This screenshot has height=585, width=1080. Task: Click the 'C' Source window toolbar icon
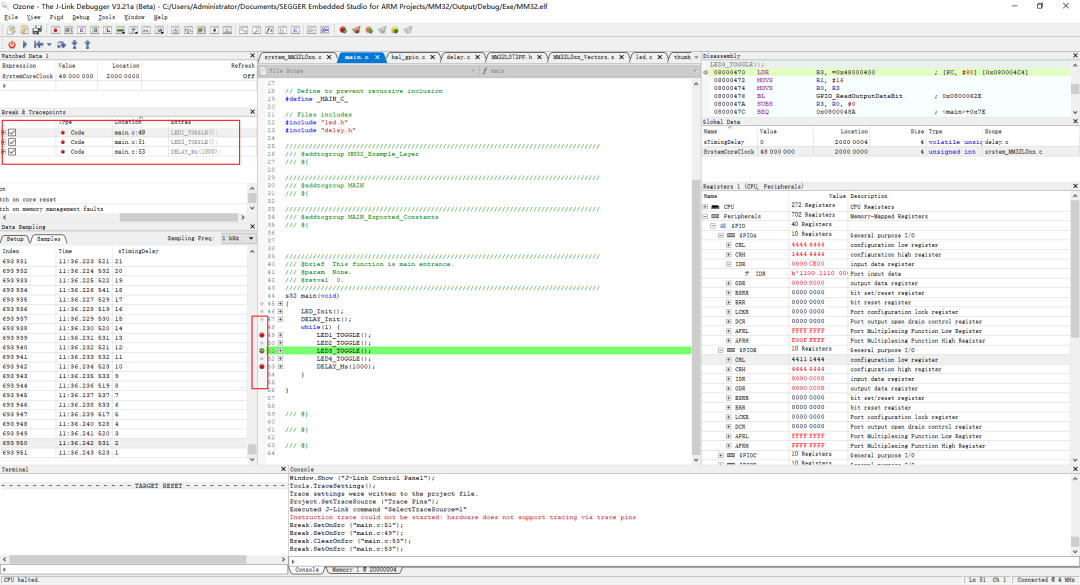[x=295, y=30]
